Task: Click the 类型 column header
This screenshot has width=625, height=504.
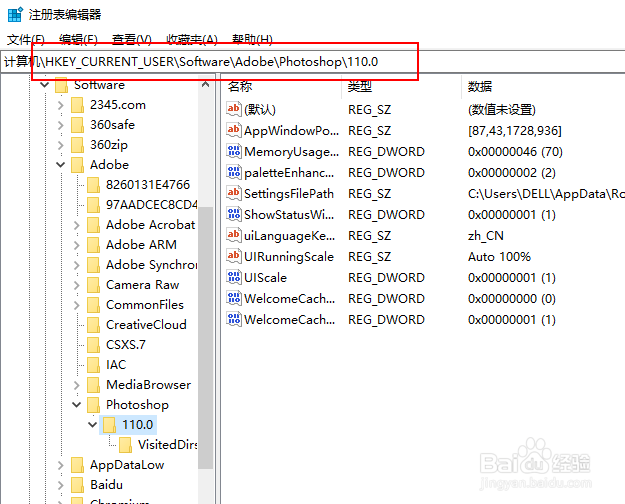Action: (x=360, y=86)
